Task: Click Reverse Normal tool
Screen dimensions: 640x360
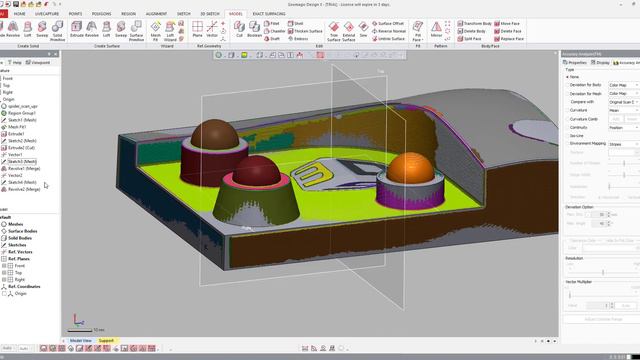Action: tap(389, 31)
